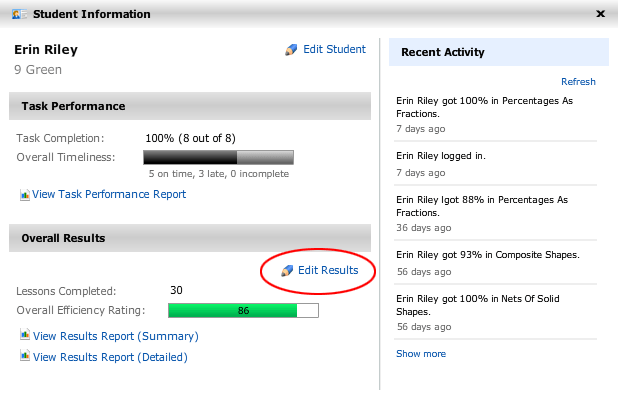The height and width of the screenshot is (399, 618).
Task: Click the pencil icon beside Edit Student
Action: tap(291, 50)
